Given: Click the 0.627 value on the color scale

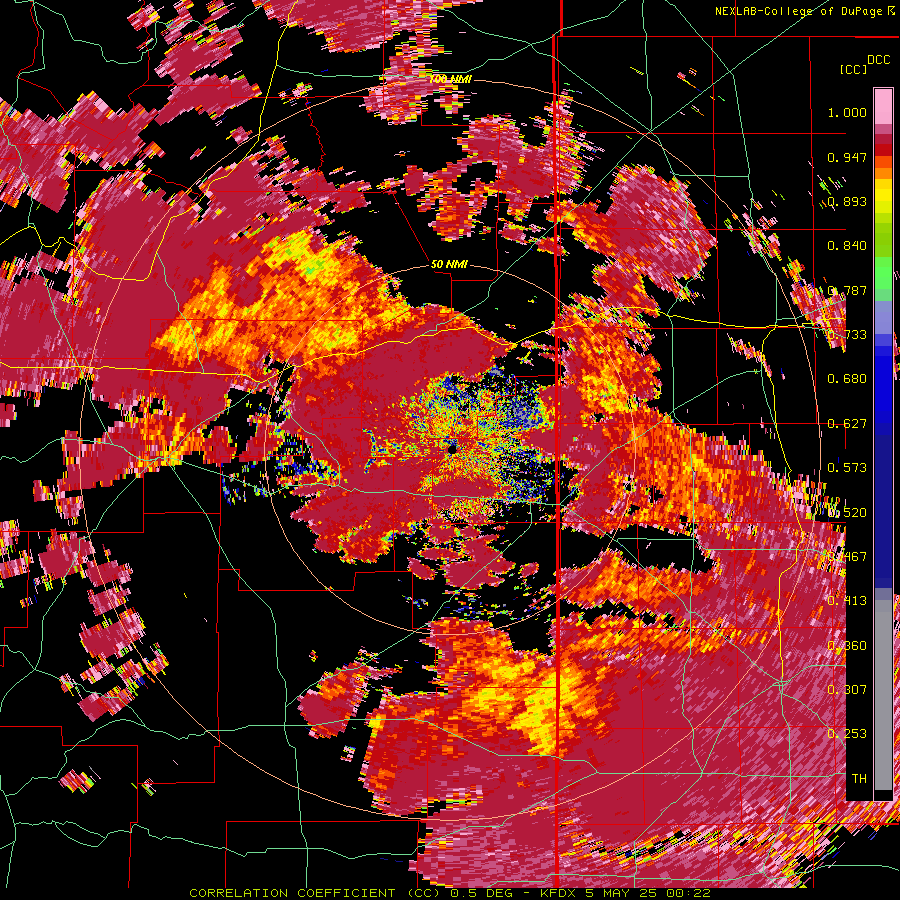Looking at the screenshot, I should pyautogui.click(x=847, y=424).
